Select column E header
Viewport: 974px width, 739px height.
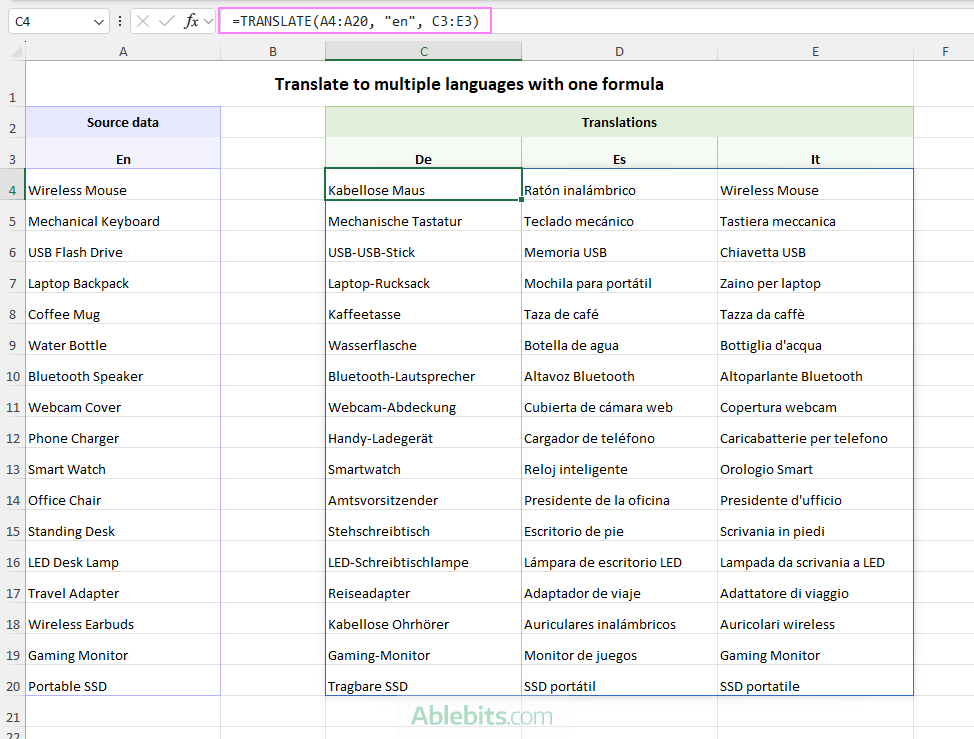click(815, 52)
